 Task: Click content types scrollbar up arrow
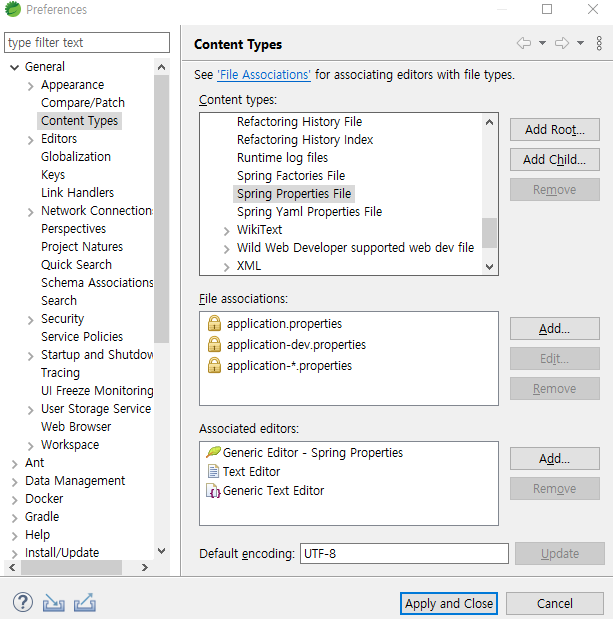(x=489, y=122)
